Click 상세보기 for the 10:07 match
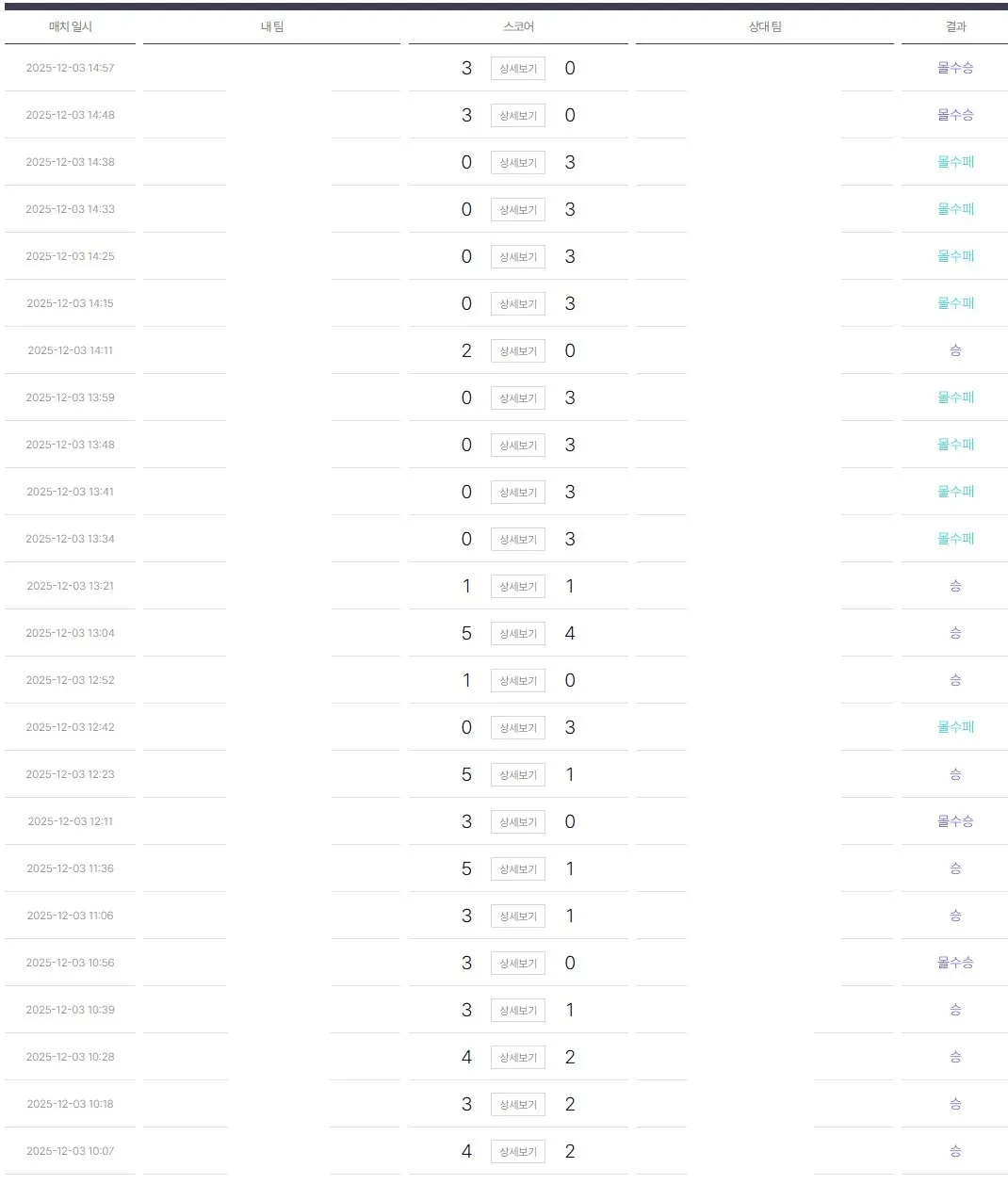 click(x=517, y=1152)
